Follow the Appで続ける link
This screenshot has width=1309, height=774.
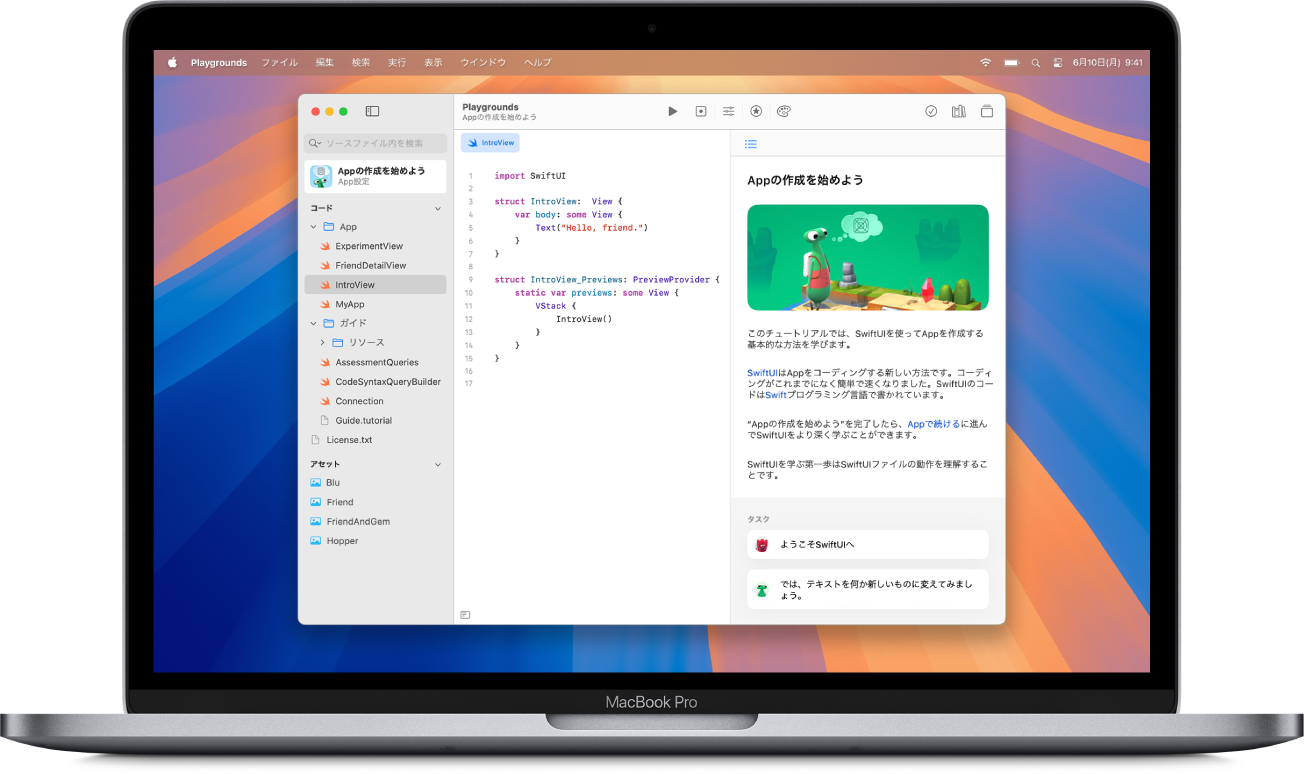coord(933,424)
